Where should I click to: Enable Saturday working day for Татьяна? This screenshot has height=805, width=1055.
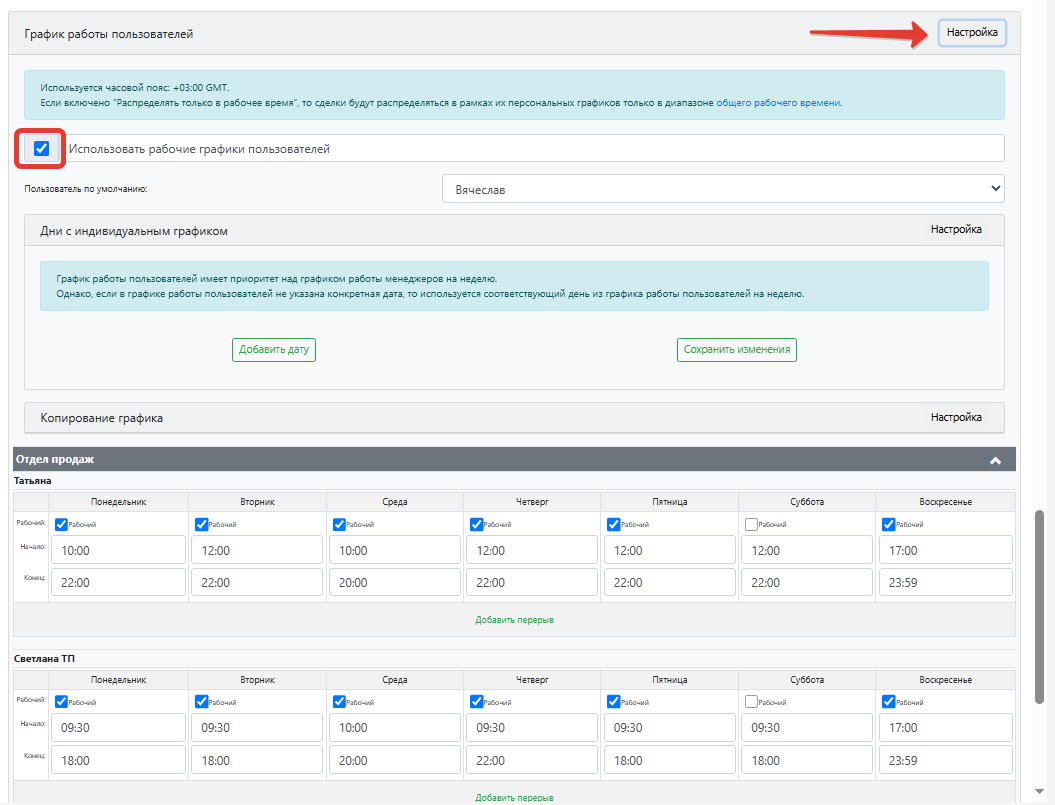pyautogui.click(x=752, y=524)
